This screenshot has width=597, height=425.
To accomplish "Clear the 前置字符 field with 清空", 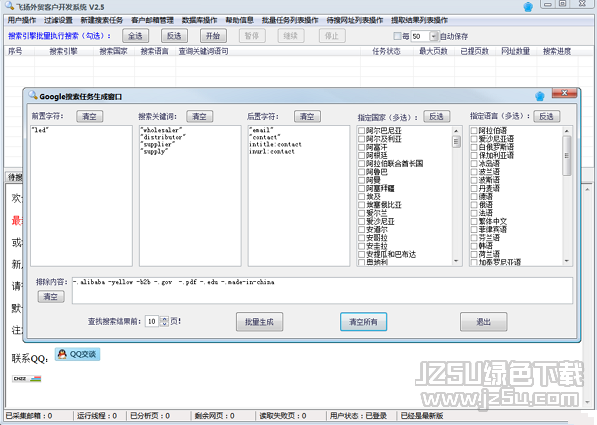I will 89,117.
